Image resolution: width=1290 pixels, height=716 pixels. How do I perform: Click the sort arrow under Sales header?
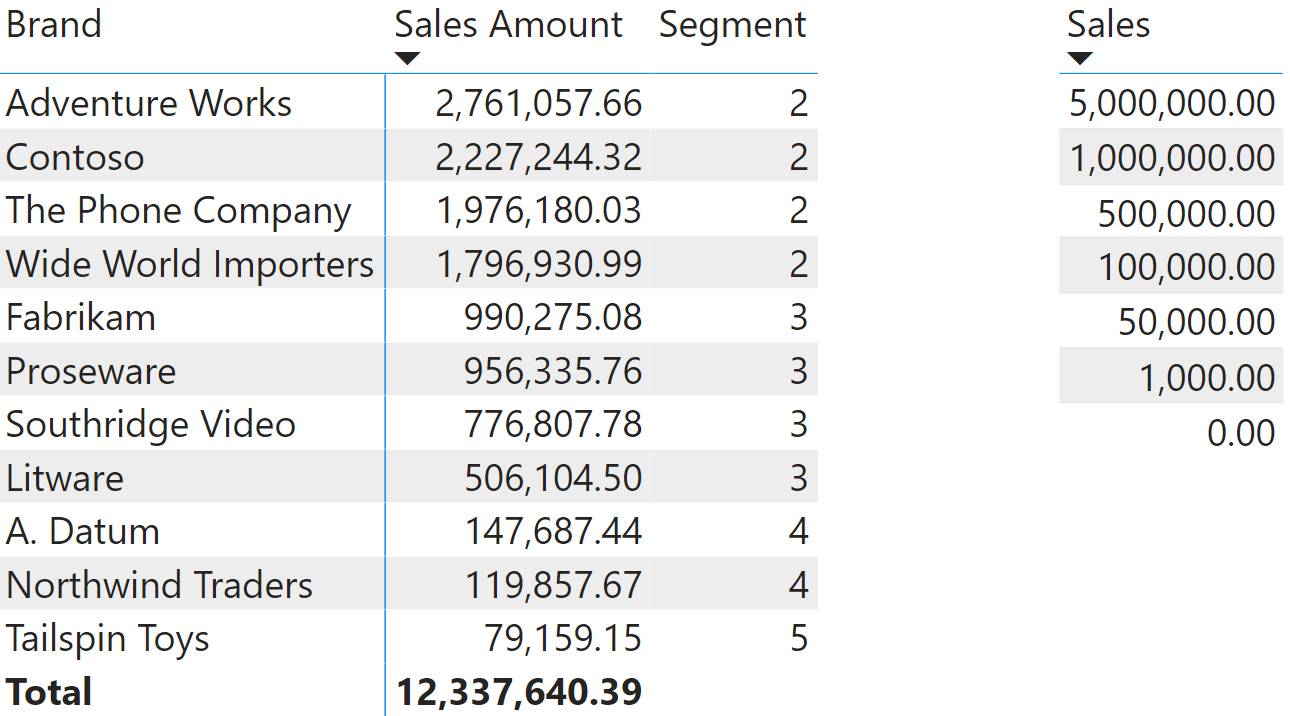[1080, 59]
